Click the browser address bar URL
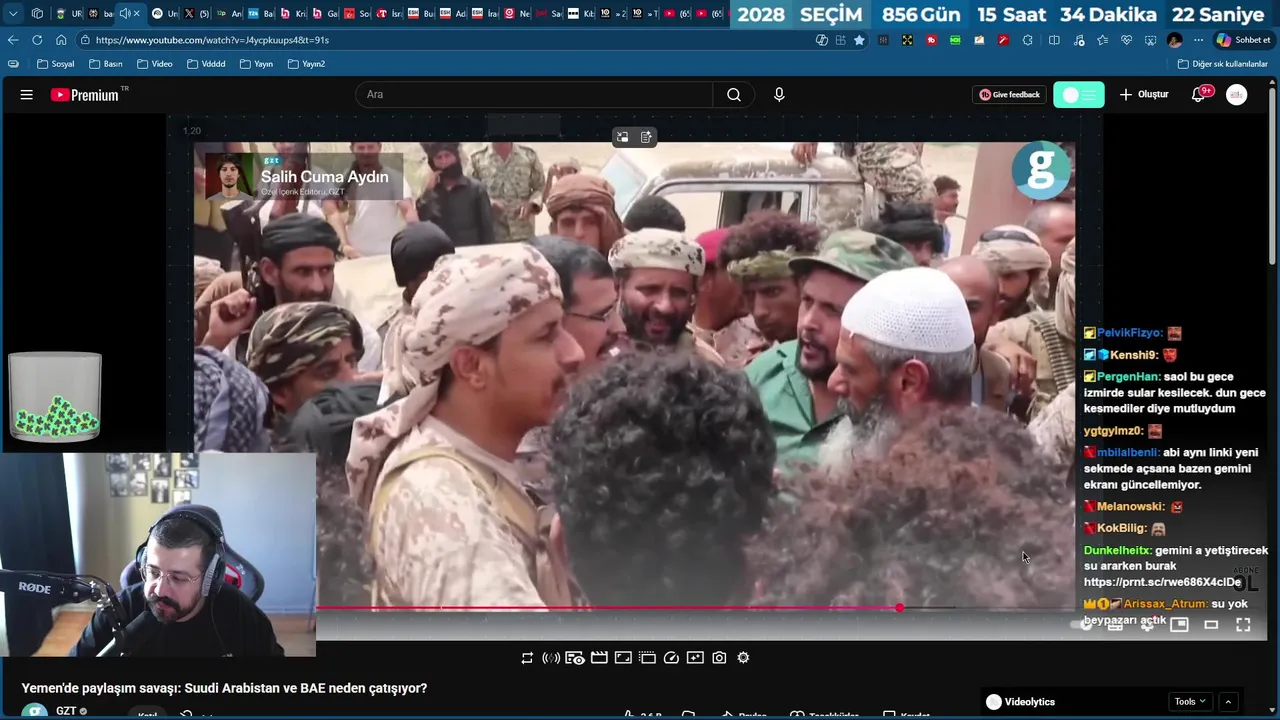This screenshot has height=720, width=1280. click(x=212, y=40)
